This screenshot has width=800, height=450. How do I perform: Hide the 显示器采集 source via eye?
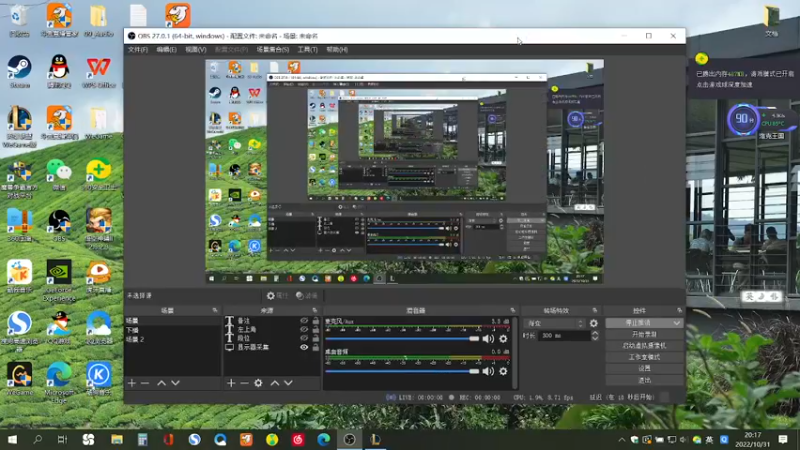coord(304,347)
